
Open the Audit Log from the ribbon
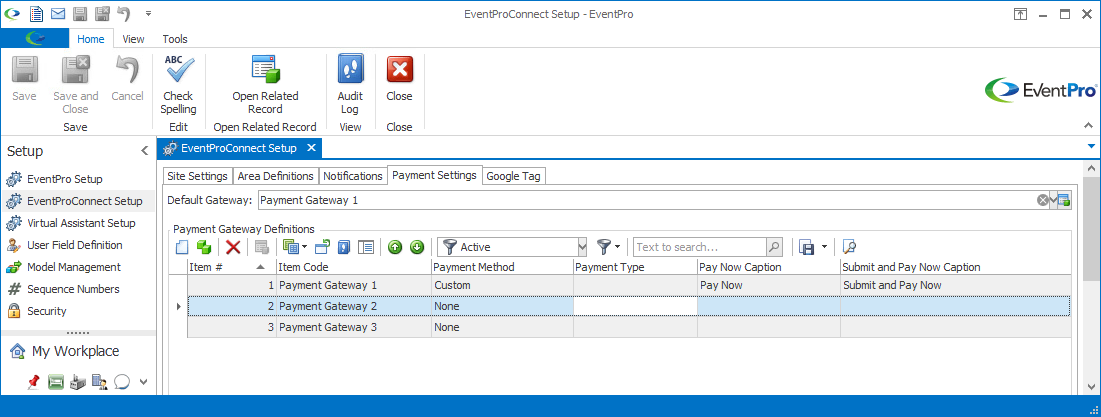[350, 84]
